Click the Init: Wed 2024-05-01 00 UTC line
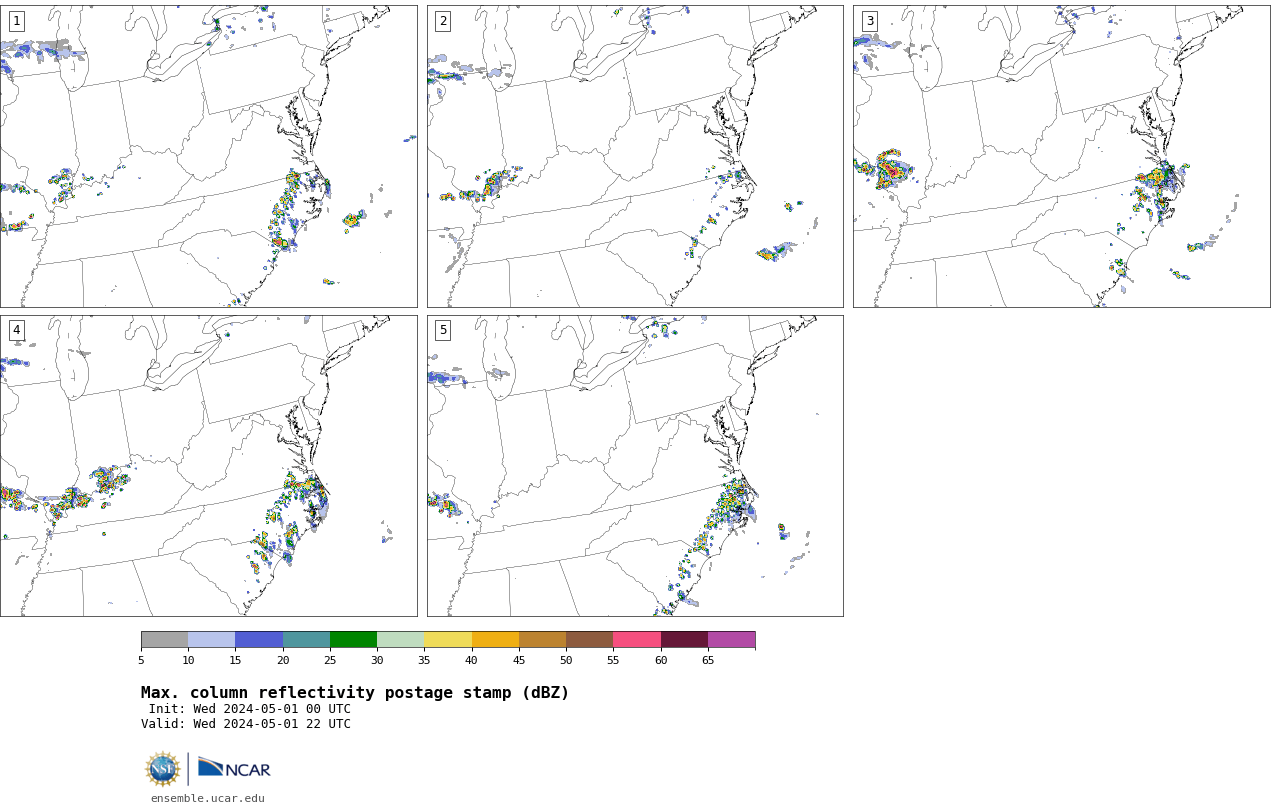Image resolution: width=1280 pixels, height=809 pixels. tap(250, 709)
